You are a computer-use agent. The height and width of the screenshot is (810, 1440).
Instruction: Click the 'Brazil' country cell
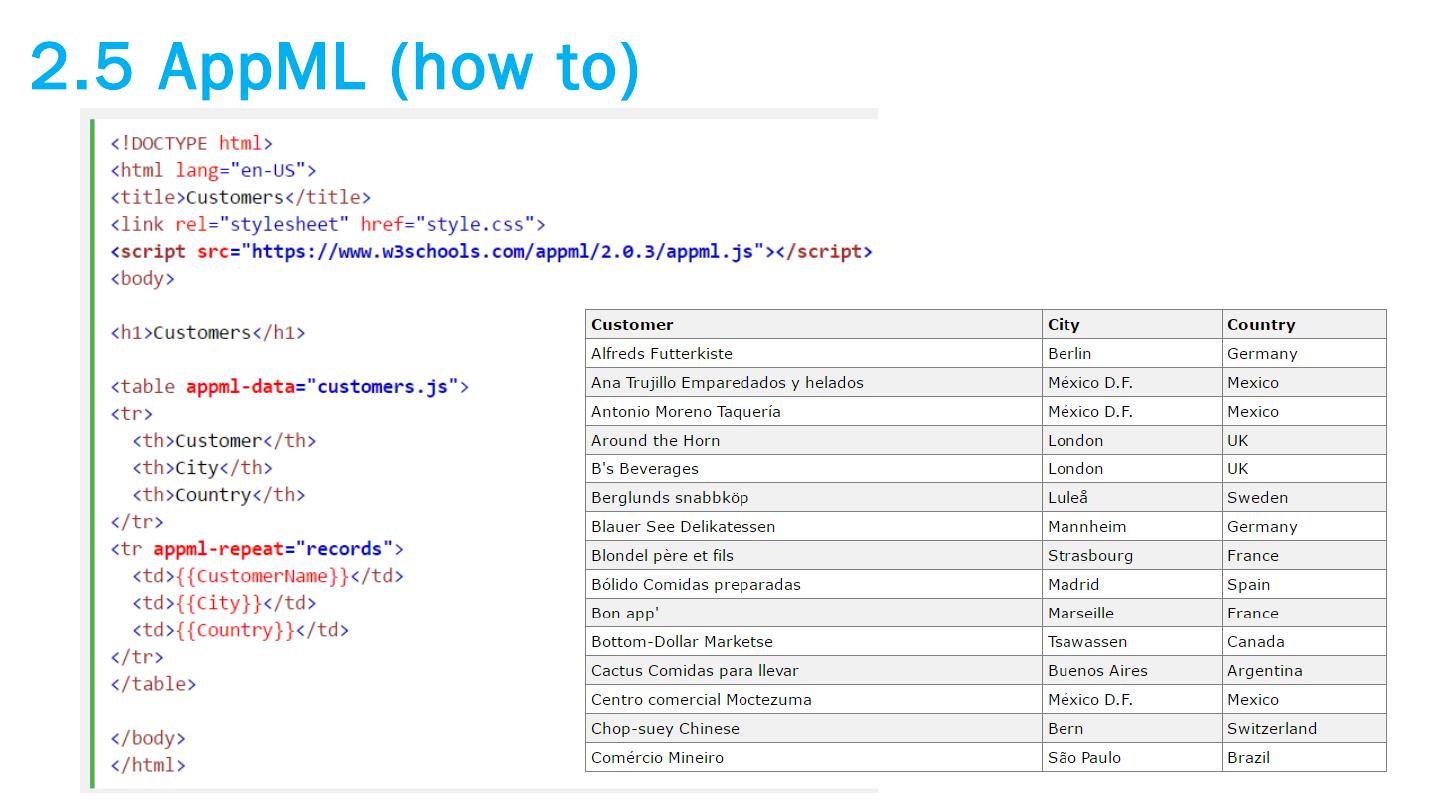tap(1248, 758)
